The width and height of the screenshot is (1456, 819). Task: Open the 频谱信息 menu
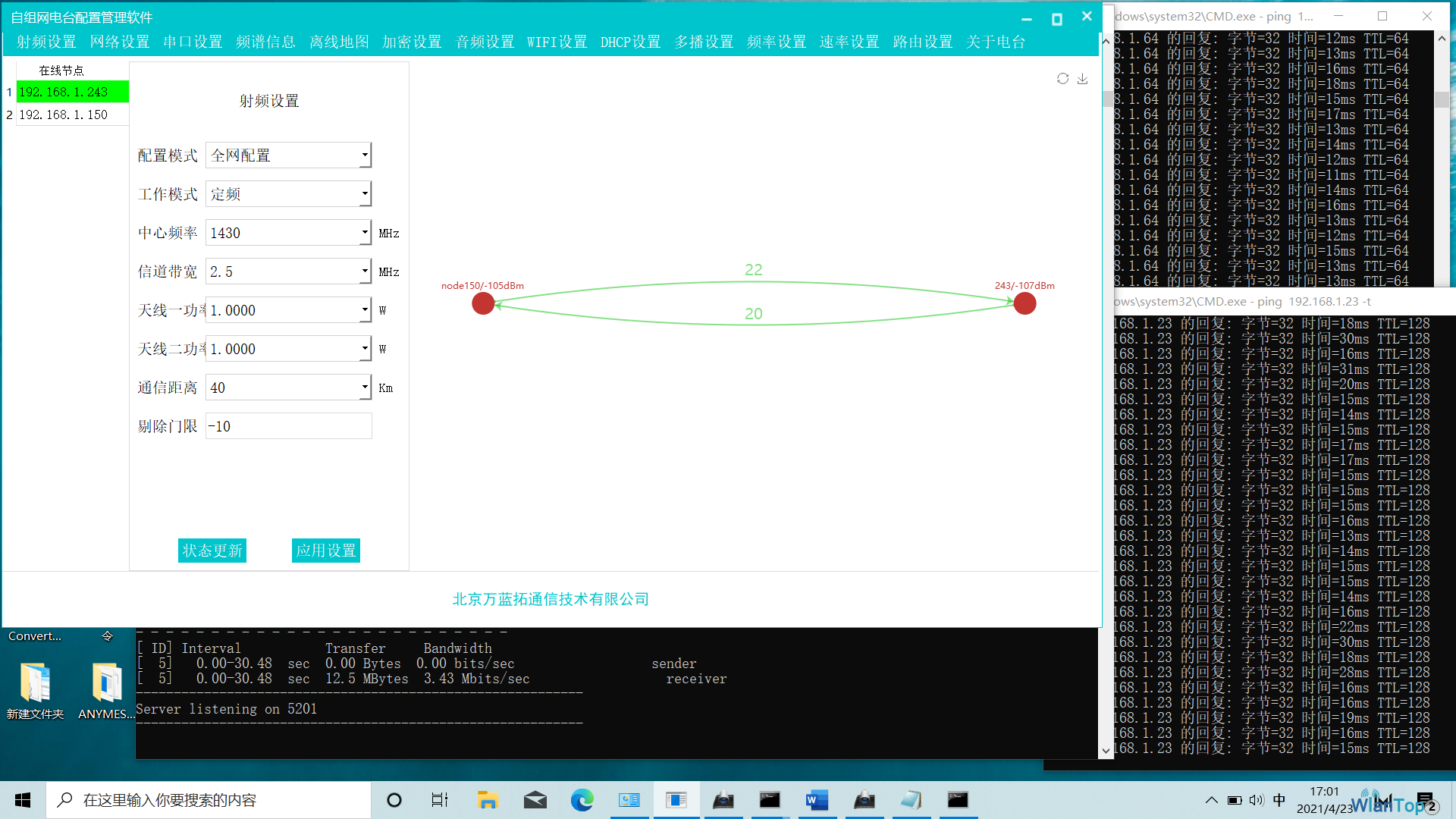tap(265, 42)
